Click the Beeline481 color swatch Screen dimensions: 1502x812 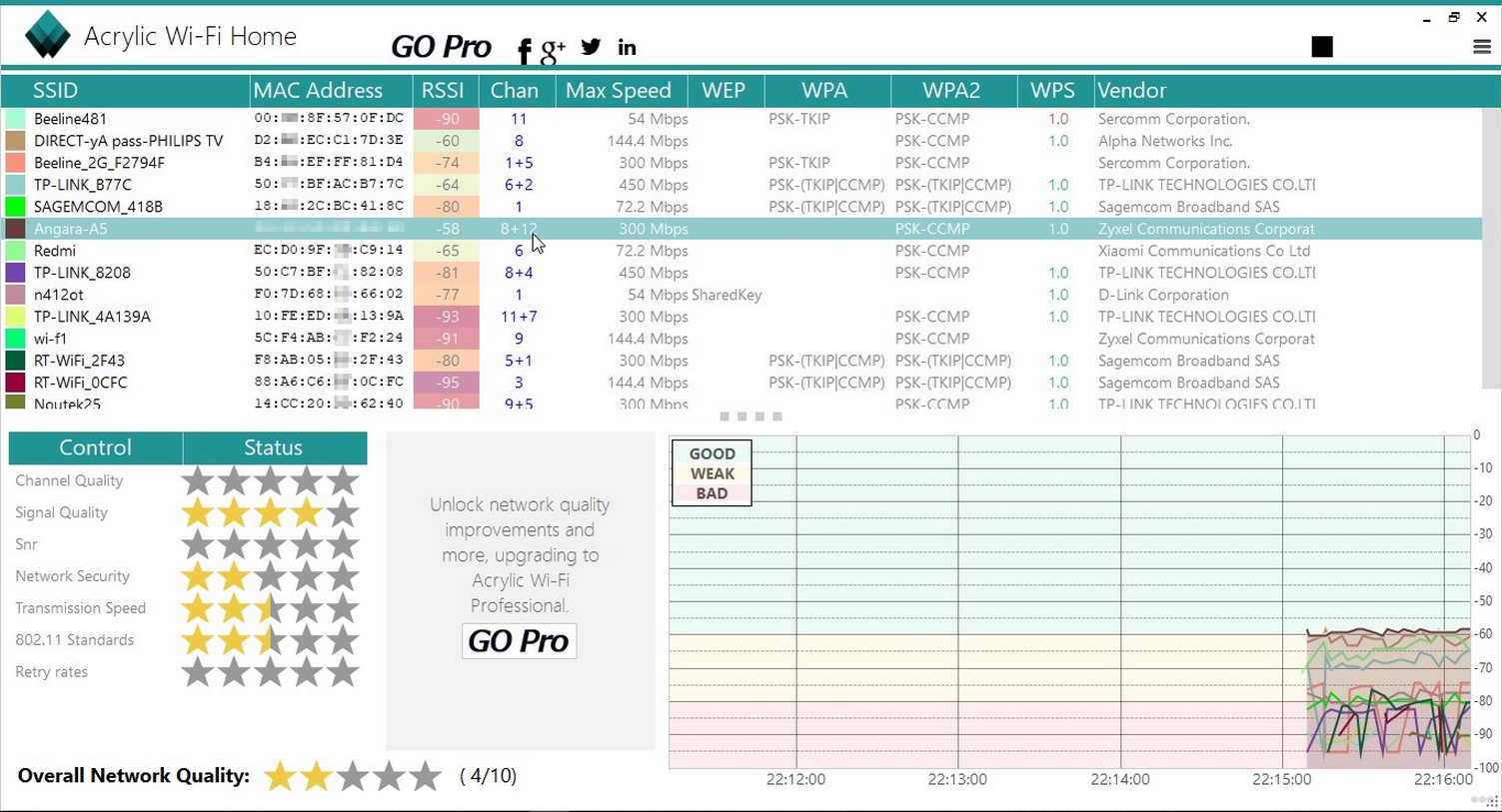coord(15,119)
